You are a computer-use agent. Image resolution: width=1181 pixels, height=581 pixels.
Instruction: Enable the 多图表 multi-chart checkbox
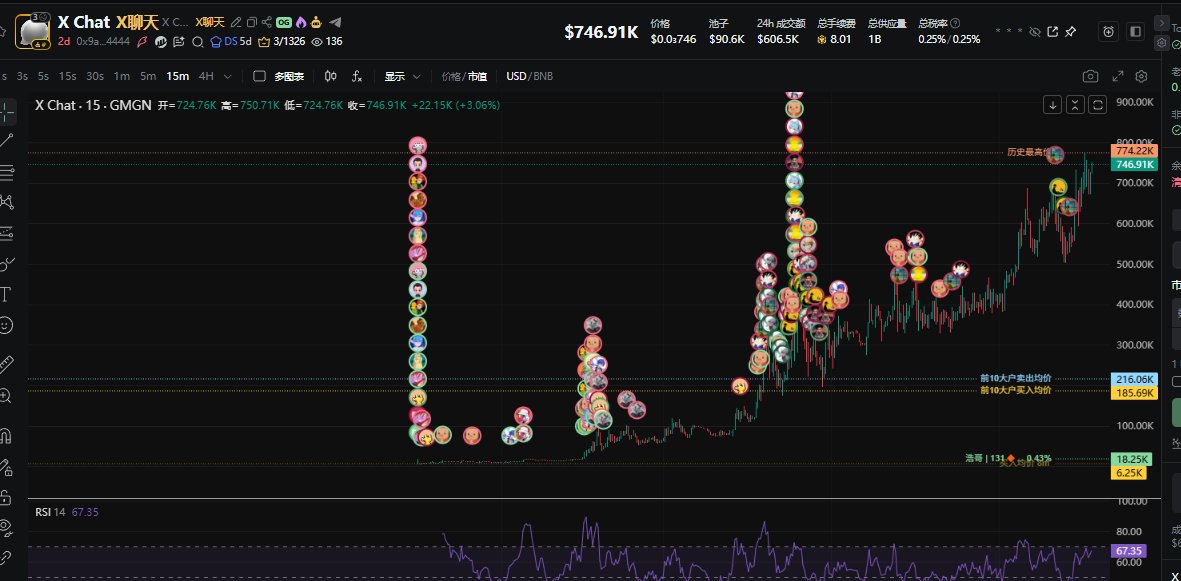(259, 76)
